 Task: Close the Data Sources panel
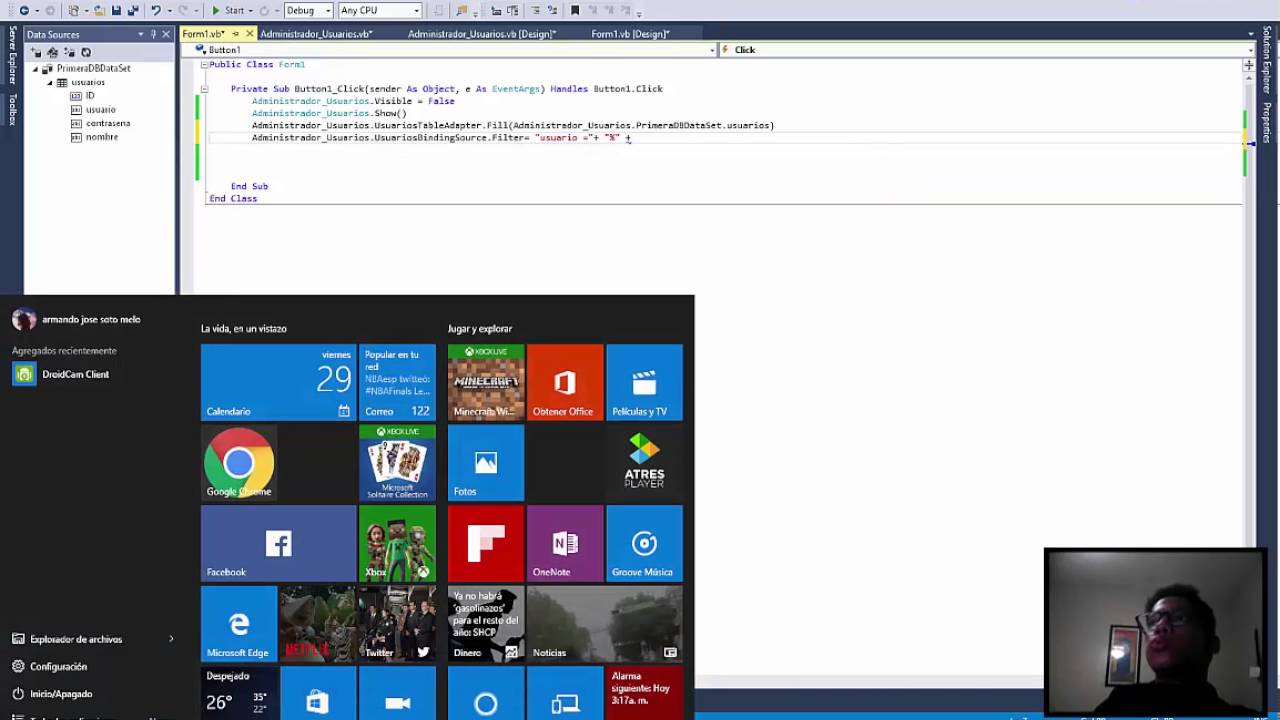point(166,34)
